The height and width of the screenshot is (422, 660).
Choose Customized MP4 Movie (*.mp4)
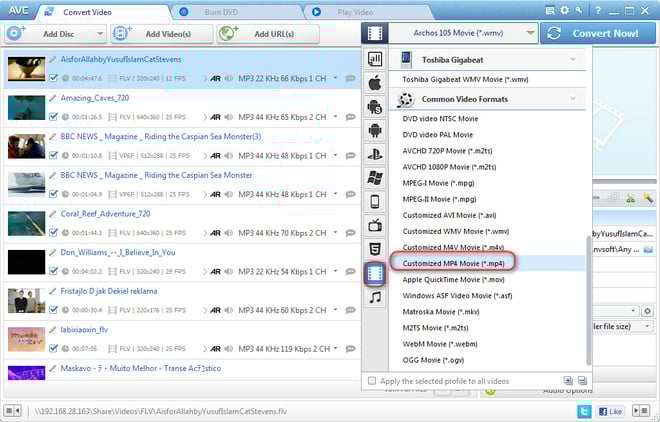453,263
